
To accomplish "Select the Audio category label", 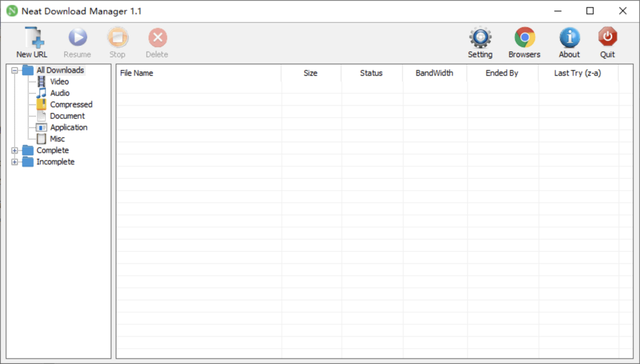I will point(60,93).
